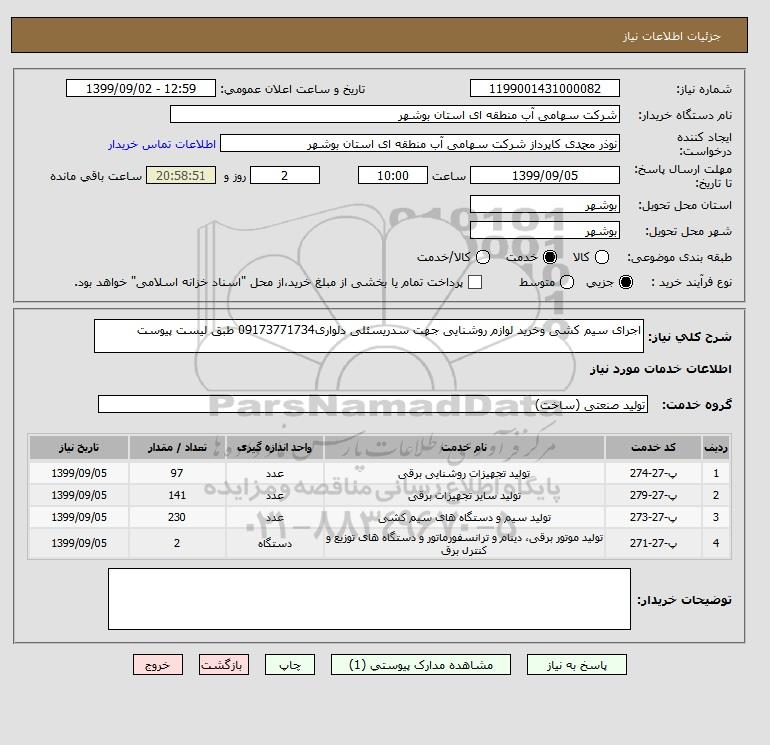Click the گروه خدمت field تولید صنعتی

tap(373, 404)
